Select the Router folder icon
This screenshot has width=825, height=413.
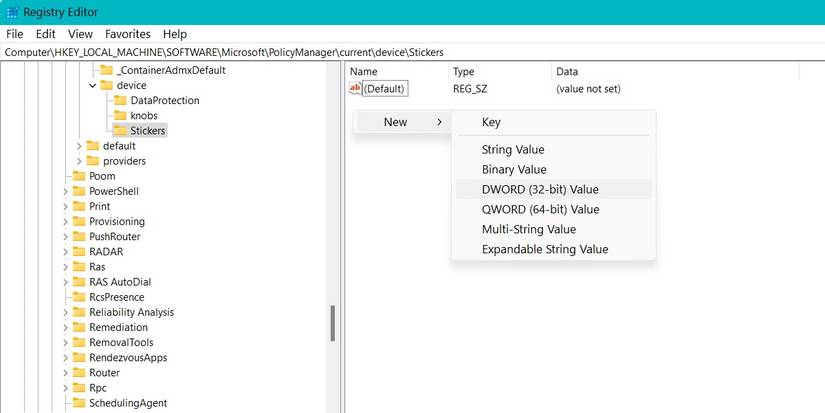(x=79, y=373)
